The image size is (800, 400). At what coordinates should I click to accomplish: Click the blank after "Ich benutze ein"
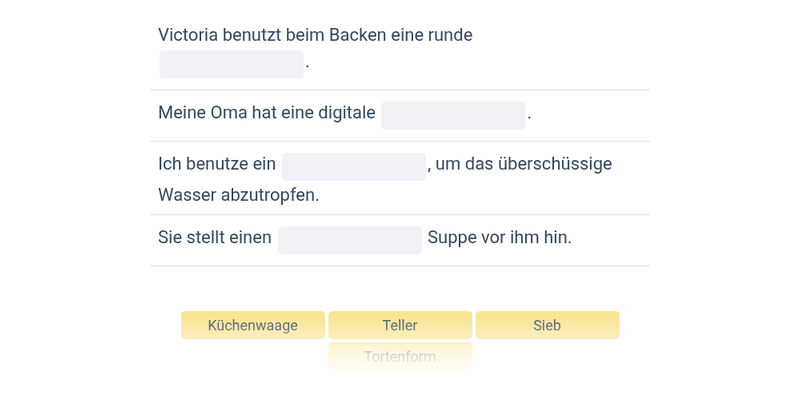354,166
